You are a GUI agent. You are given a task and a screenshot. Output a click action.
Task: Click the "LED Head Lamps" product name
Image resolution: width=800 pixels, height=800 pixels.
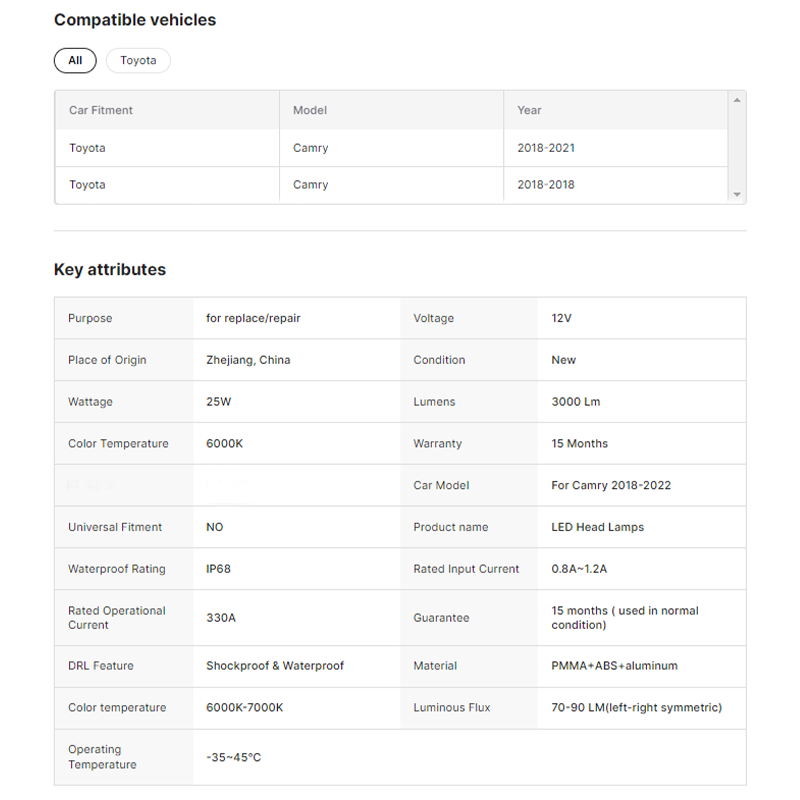(x=598, y=527)
